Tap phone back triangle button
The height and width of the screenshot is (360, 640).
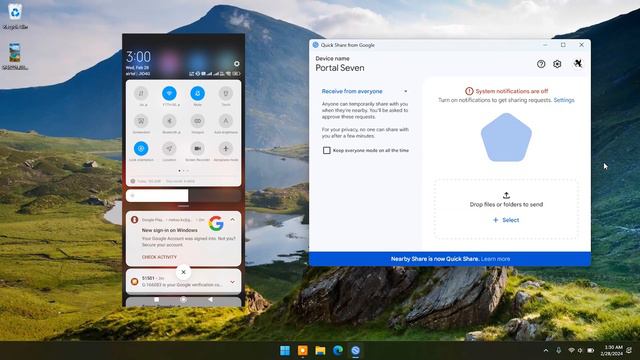click(210, 300)
